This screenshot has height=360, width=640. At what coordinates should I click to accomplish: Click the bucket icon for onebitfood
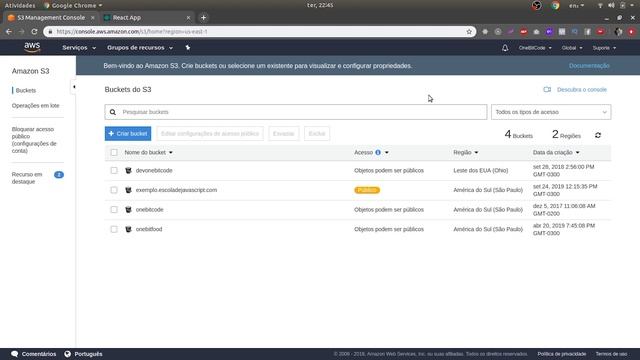[x=128, y=229]
